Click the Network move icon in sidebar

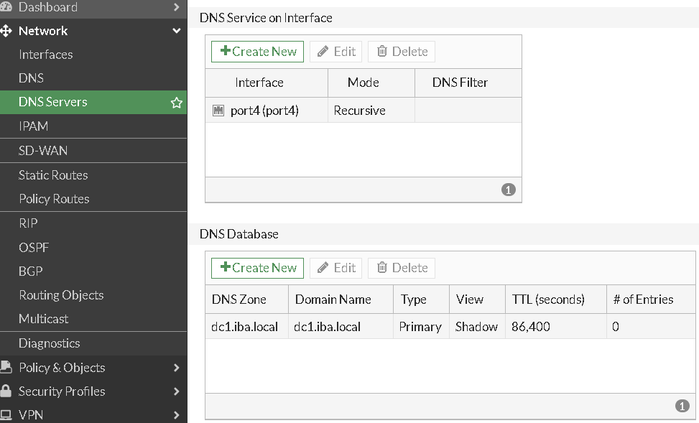coord(7,31)
